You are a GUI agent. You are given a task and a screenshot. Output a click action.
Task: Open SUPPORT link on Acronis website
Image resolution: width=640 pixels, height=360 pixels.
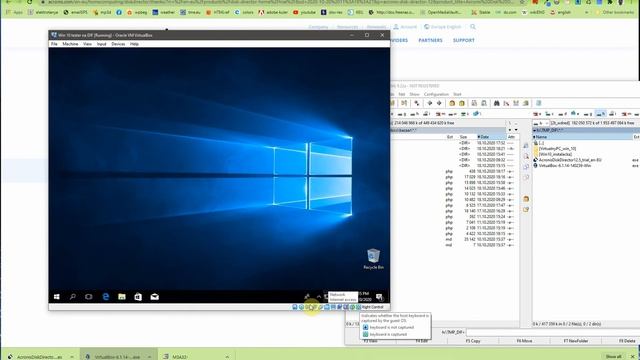click(464, 40)
